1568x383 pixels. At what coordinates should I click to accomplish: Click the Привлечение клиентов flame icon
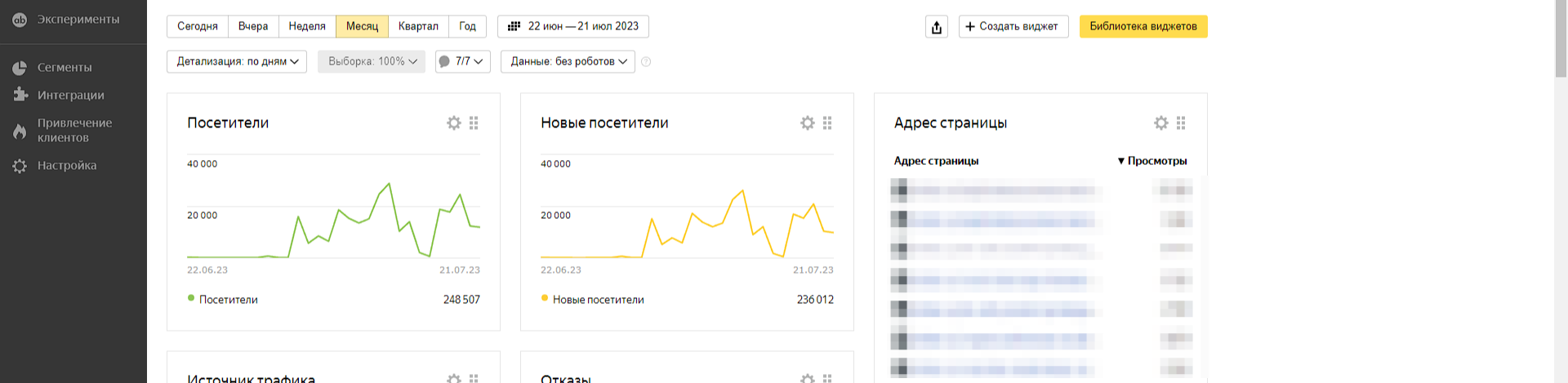20,131
